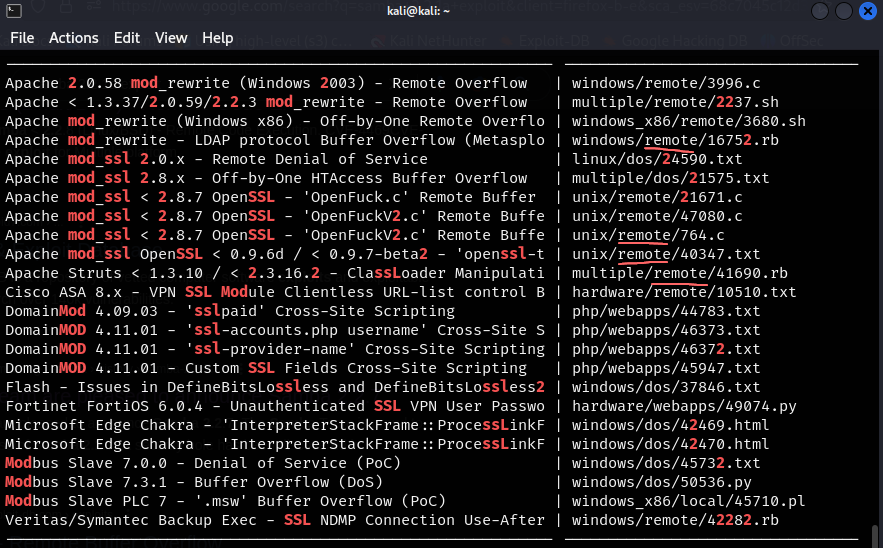Click the 'ssl-provider-name' Cross-Site Scripting line
Viewport: 883px width, 548px height.
[275, 349]
